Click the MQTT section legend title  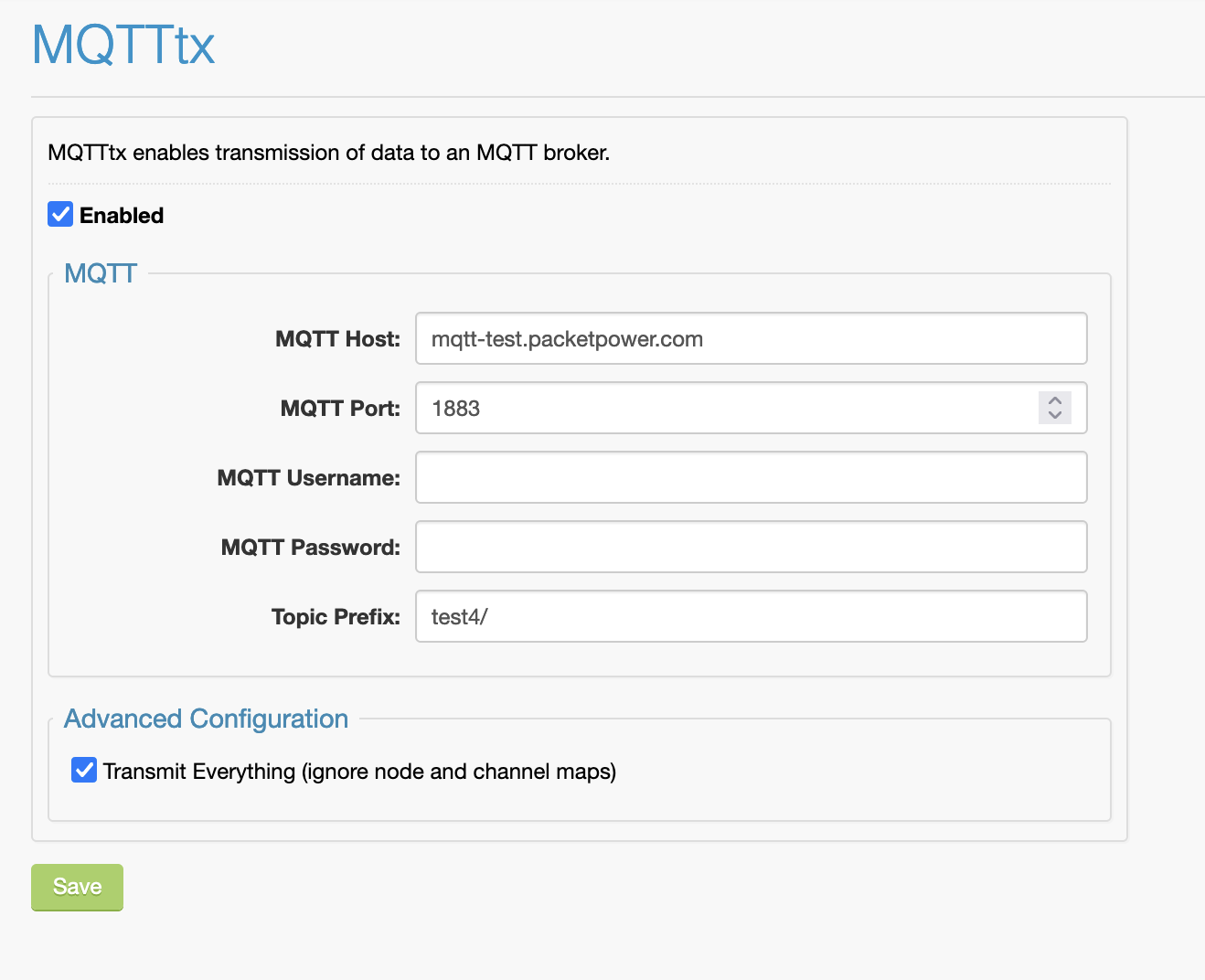(x=101, y=273)
